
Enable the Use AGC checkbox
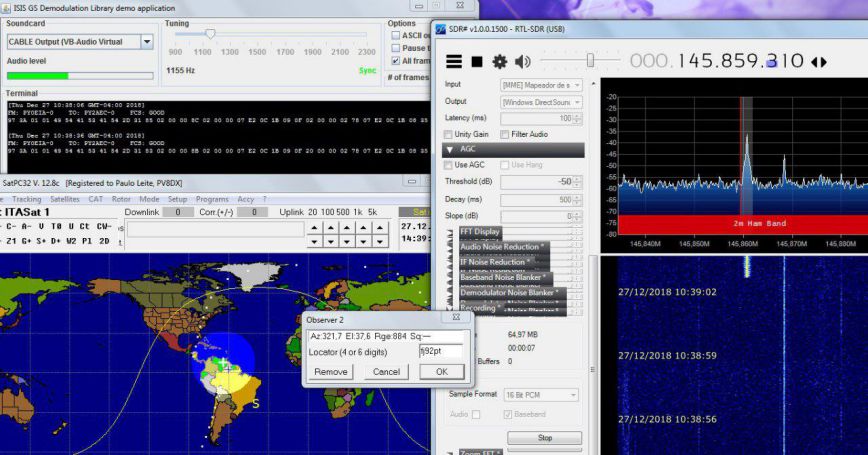click(x=450, y=165)
